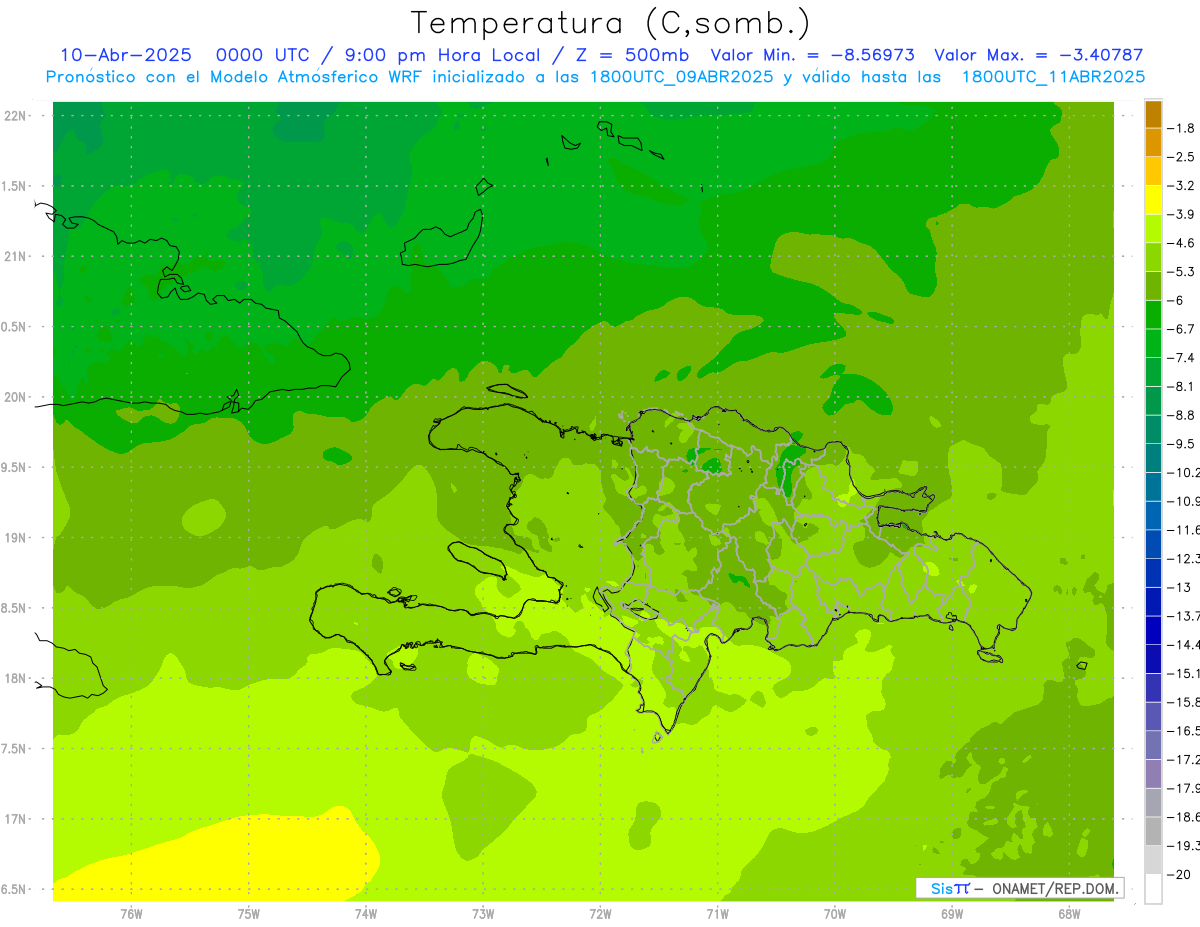1200x927 pixels.
Task: Pick the bright yellow swatch in the colorbar
Action: 1153,200
